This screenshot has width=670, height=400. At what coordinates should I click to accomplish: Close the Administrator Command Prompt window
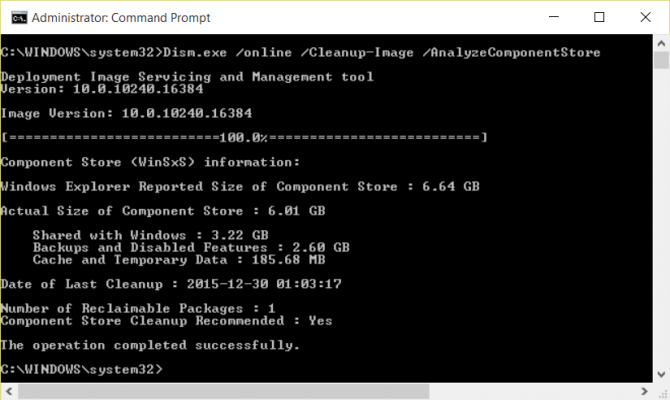pyautogui.click(x=643, y=17)
